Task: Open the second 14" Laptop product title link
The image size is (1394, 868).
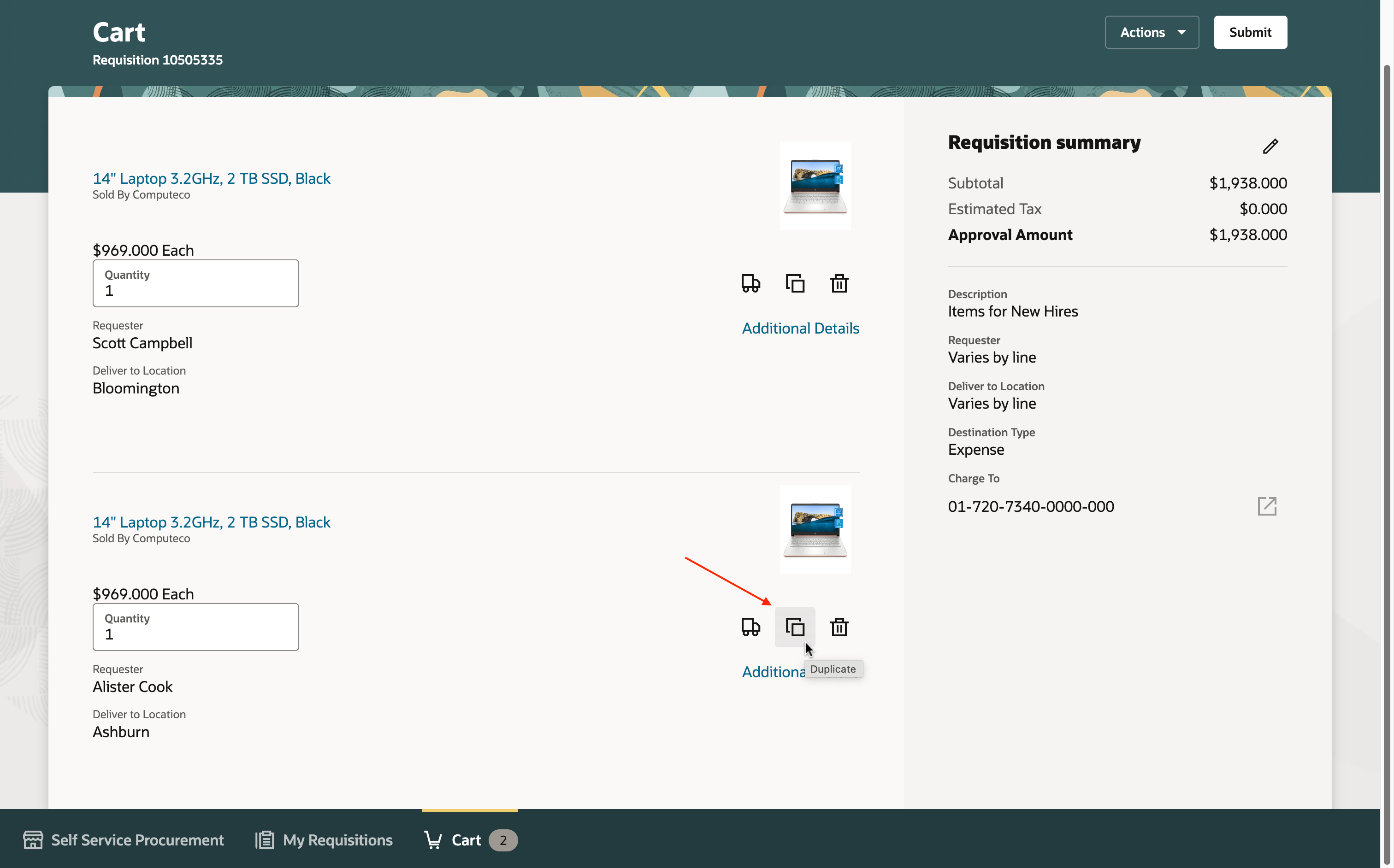Action: click(x=212, y=522)
